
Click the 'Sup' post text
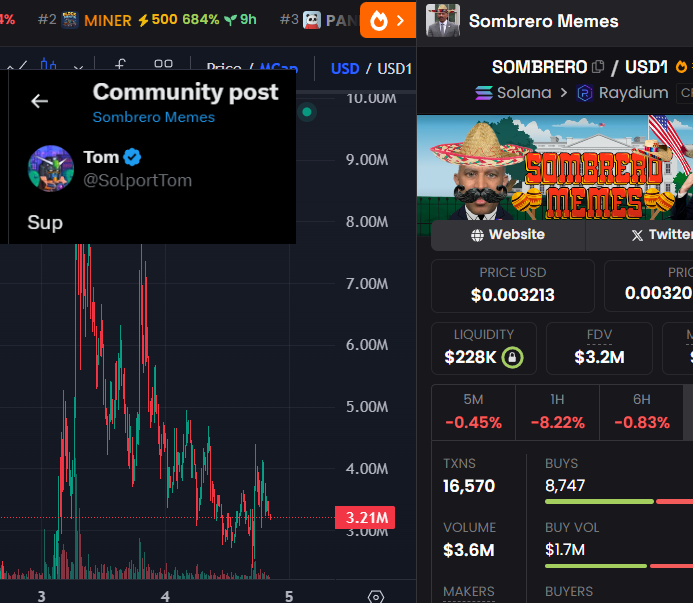pyautogui.click(x=45, y=222)
